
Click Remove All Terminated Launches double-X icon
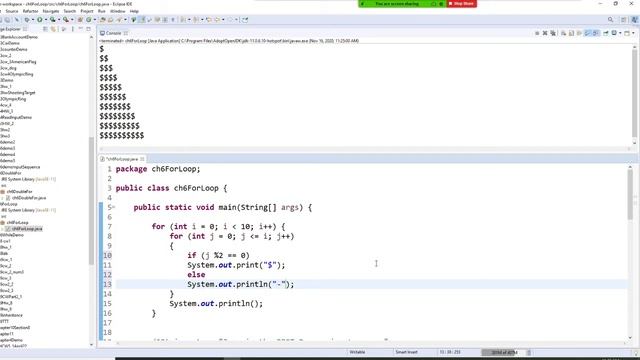pos(553,33)
